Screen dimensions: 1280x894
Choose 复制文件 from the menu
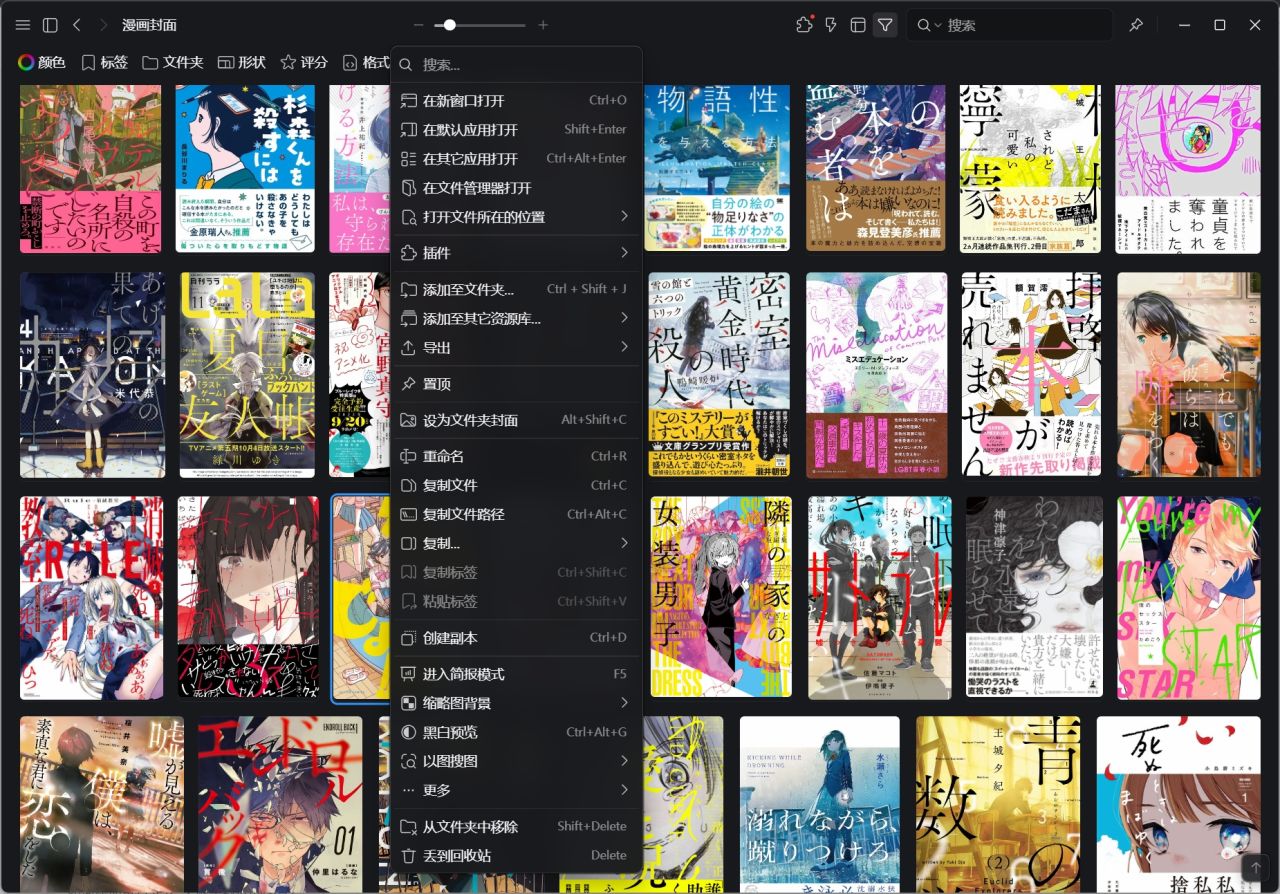516,485
